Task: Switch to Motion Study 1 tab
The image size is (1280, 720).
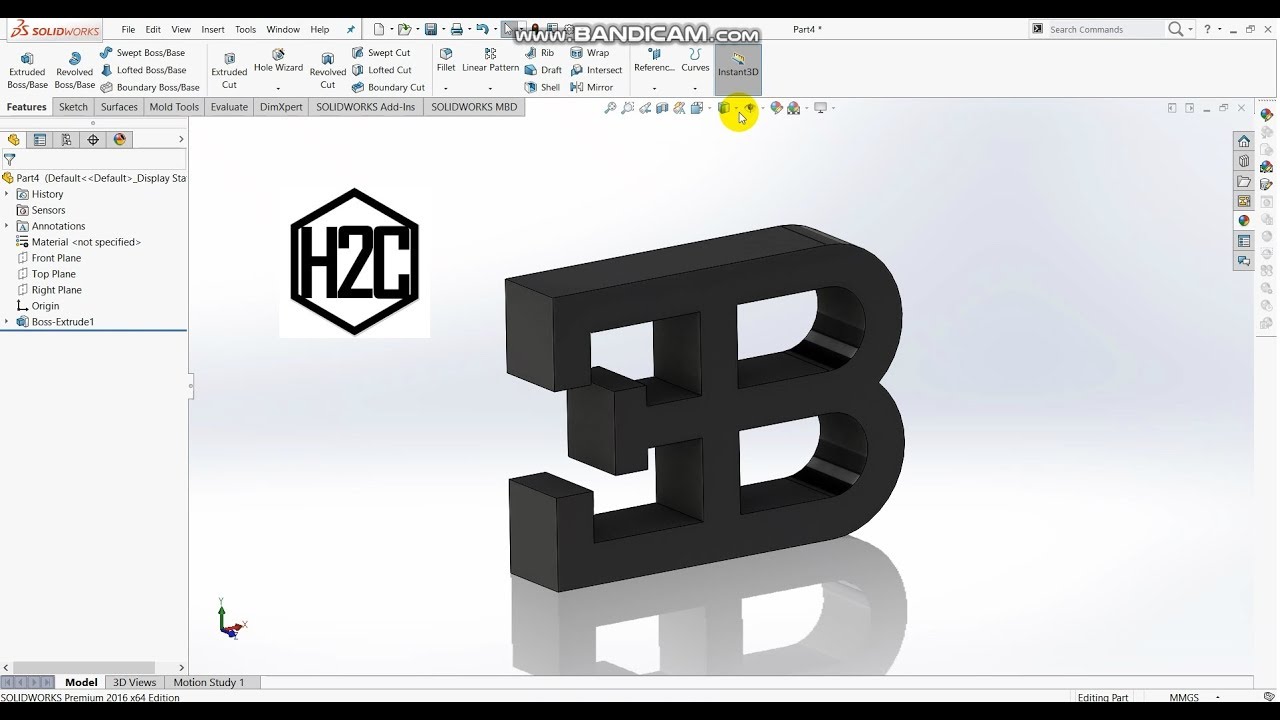Action: click(x=209, y=682)
